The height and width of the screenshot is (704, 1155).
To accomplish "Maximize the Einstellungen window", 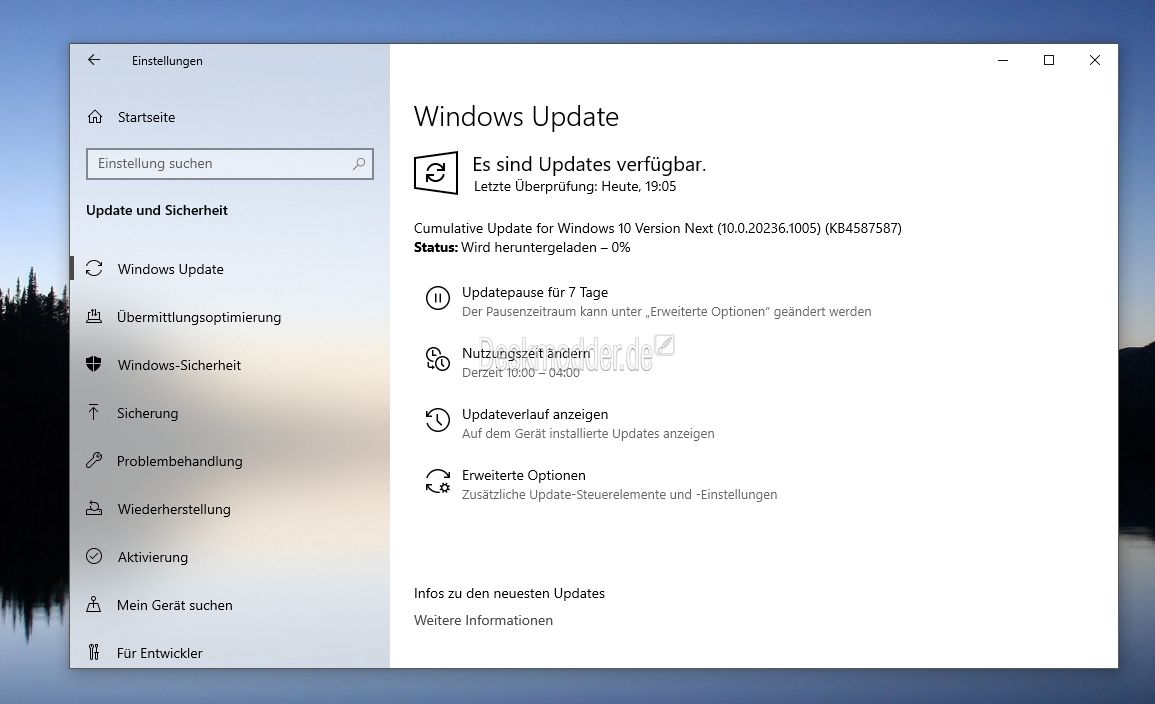I will point(1049,60).
